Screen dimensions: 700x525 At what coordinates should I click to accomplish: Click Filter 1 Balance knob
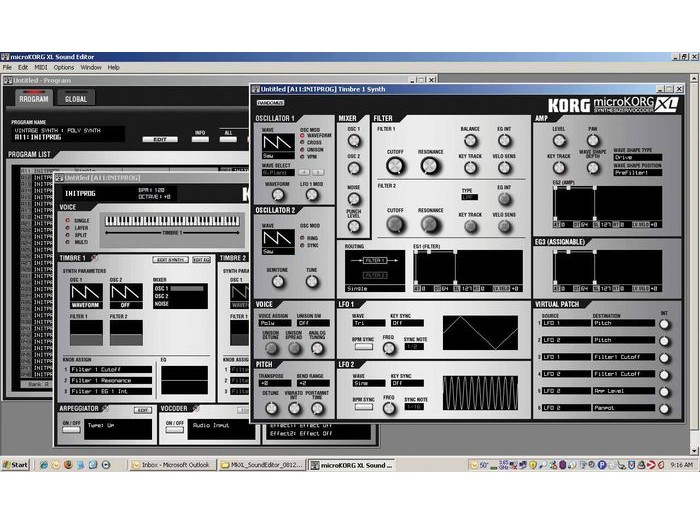pos(470,141)
